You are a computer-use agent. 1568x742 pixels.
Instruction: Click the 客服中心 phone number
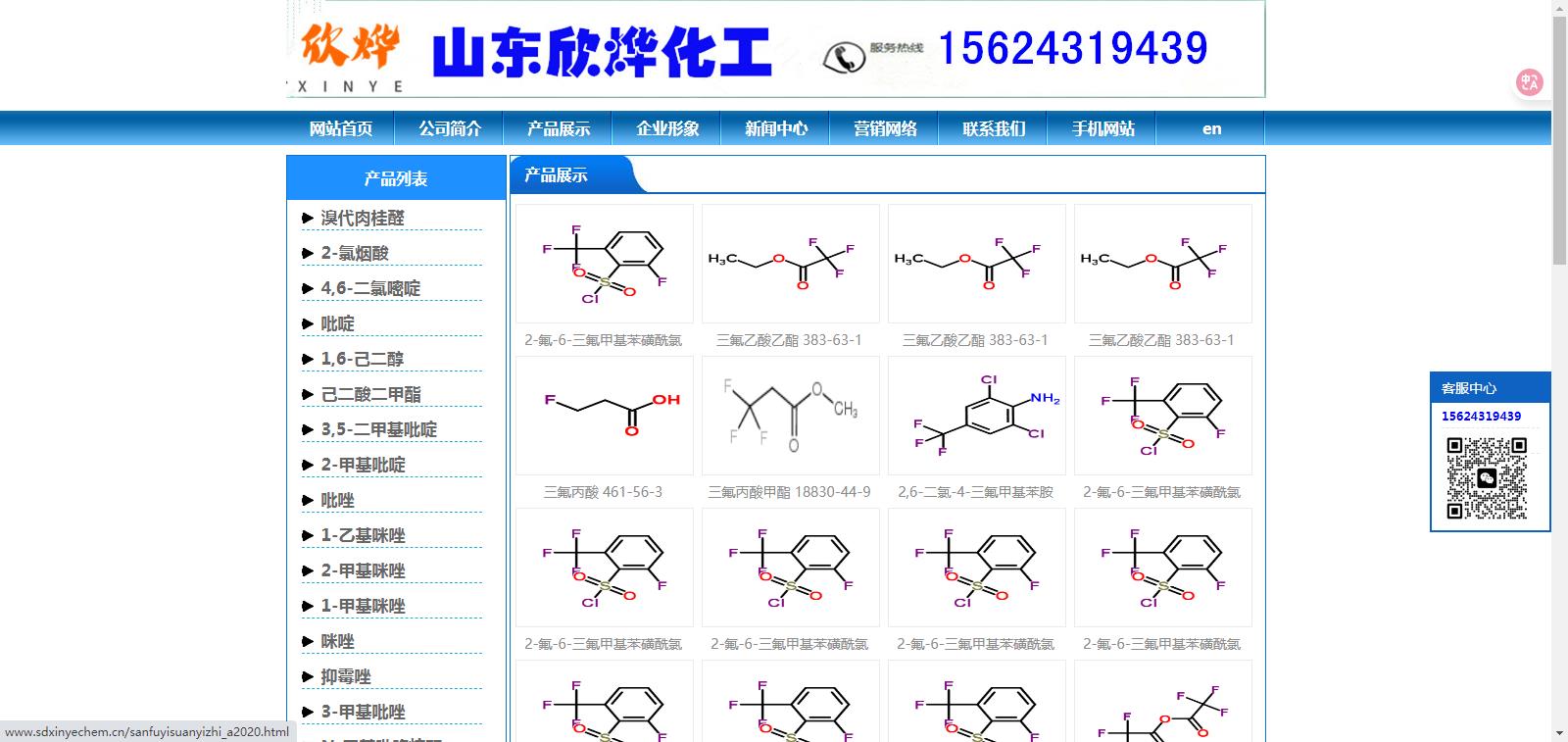(x=1481, y=417)
